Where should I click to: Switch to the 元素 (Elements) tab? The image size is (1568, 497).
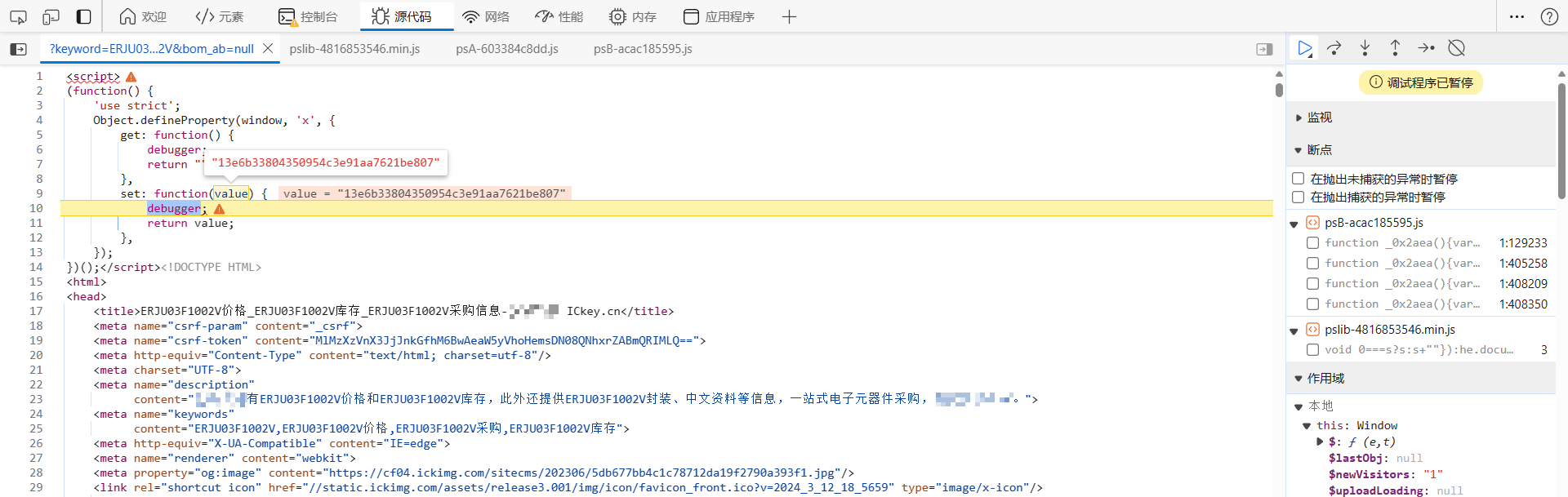[220, 16]
